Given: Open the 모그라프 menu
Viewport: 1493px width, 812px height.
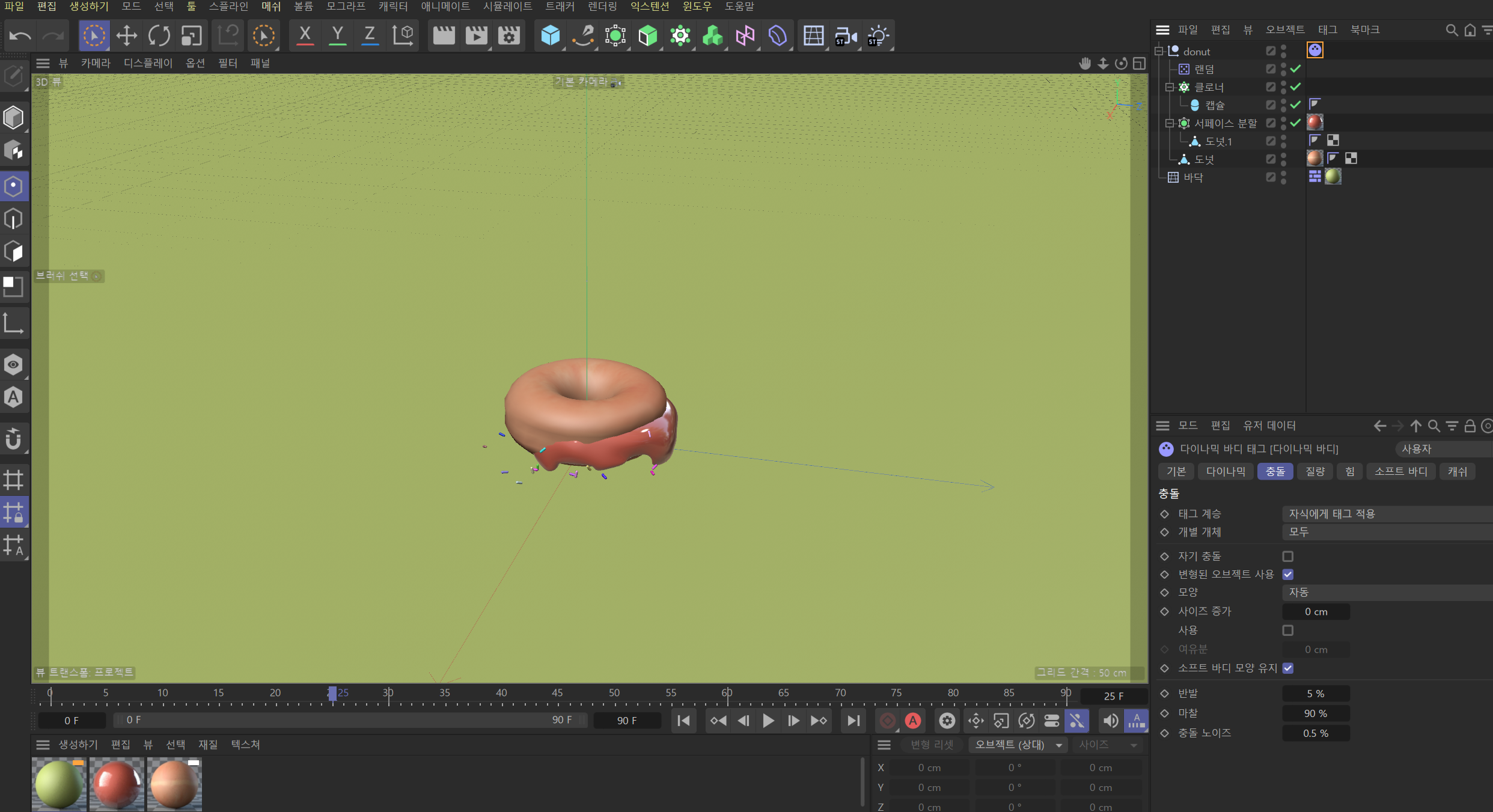Looking at the screenshot, I should coord(346,7).
